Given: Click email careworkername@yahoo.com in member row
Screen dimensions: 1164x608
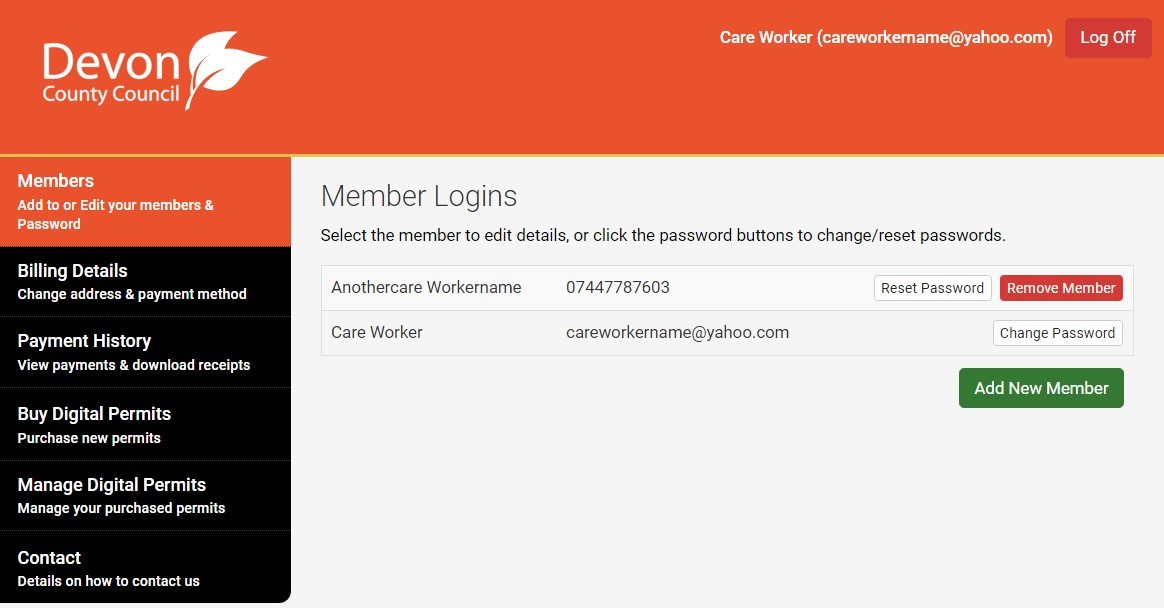Looking at the screenshot, I should 677,333.
